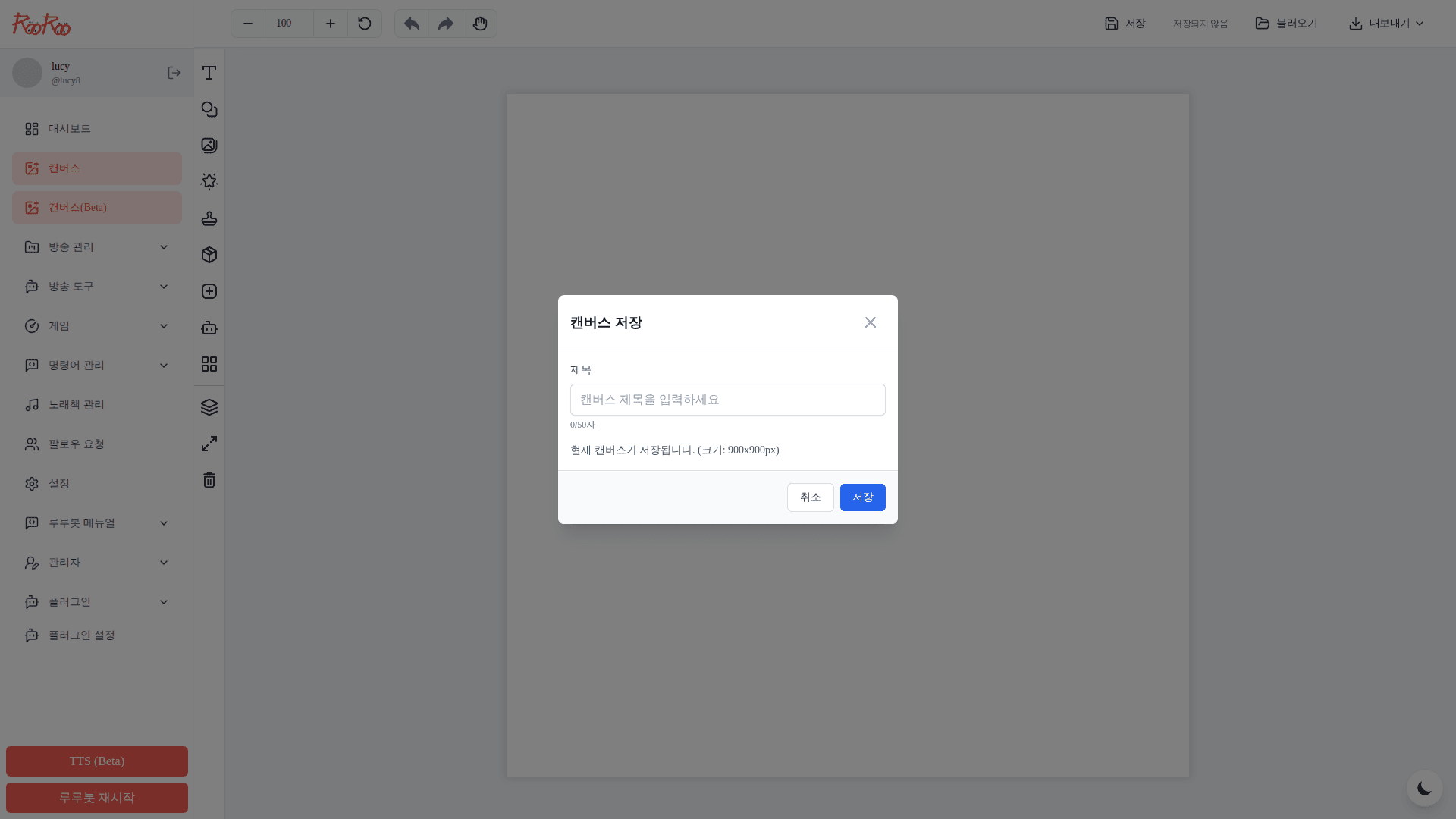
Task: Toggle dark mode moon button
Action: point(1424,789)
